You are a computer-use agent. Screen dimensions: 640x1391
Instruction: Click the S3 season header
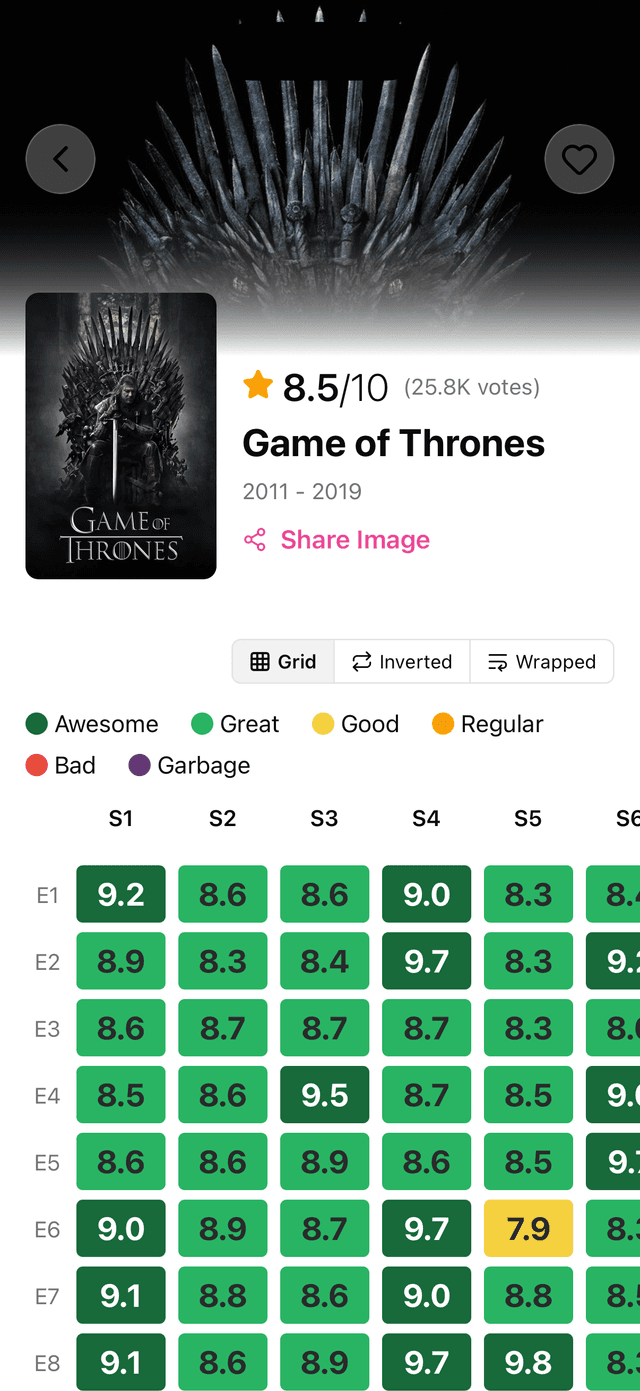tap(324, 818)
